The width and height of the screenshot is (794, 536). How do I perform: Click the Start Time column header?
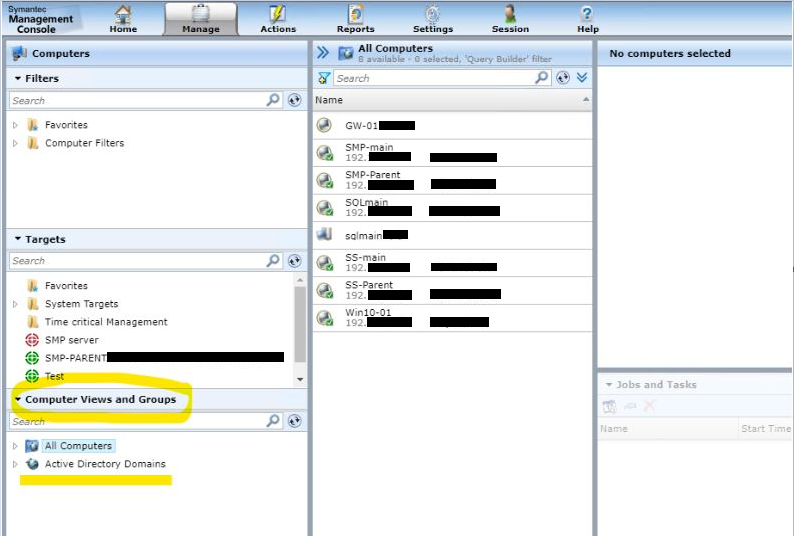[x=766, y=429]
